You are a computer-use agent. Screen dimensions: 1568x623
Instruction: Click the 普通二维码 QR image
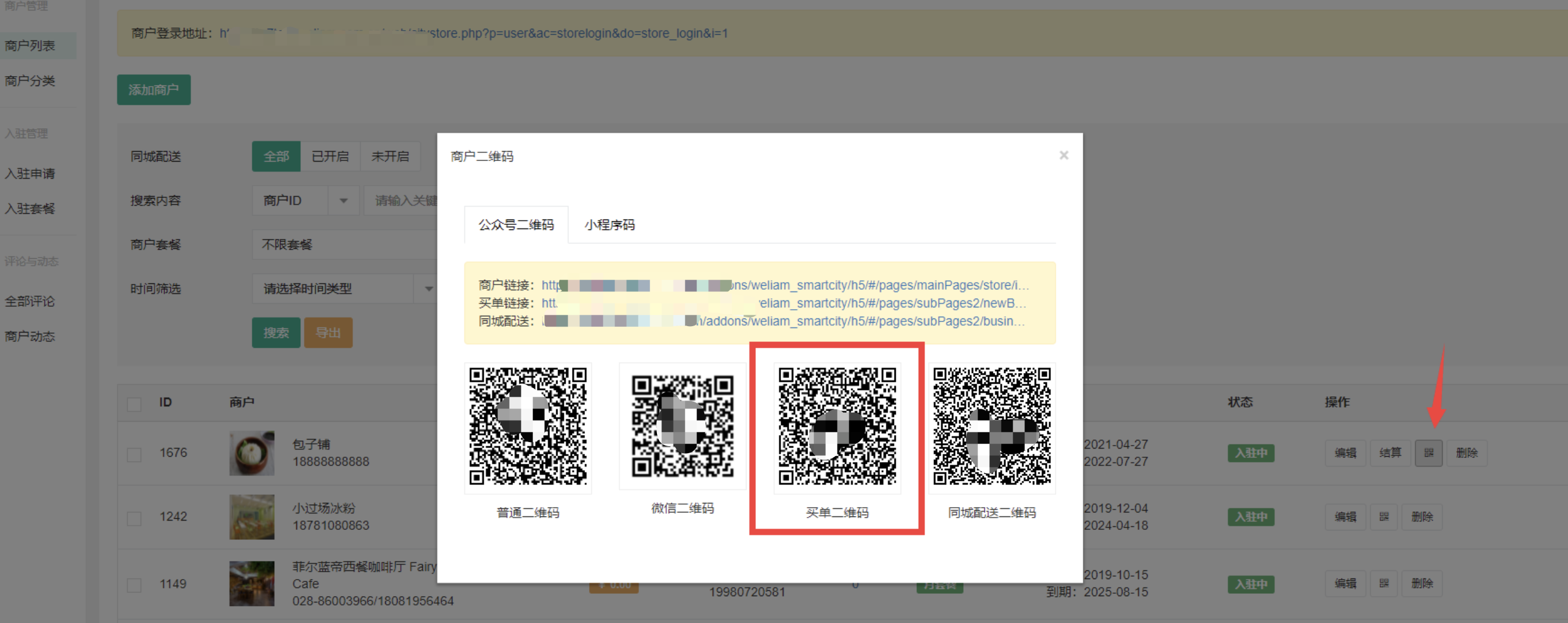528,426
